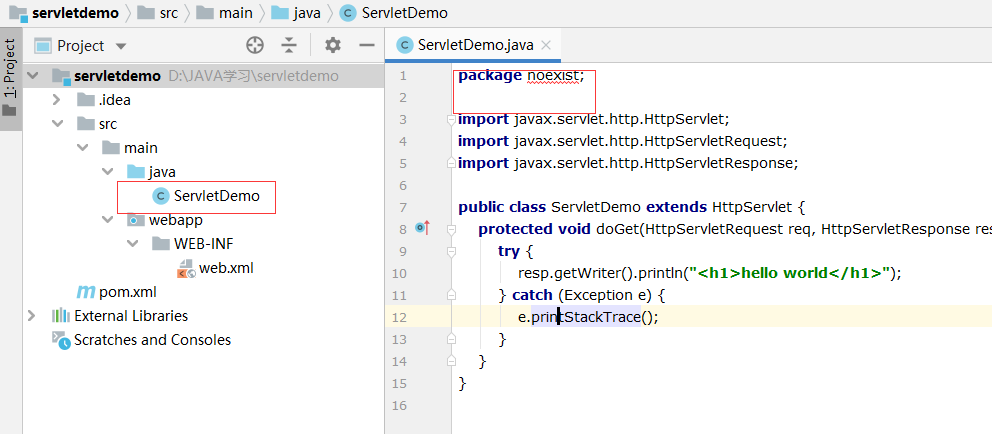This screenshot has height=434, width=992.
Task: Select web.xml in the project tree
Action: (226, 268)
